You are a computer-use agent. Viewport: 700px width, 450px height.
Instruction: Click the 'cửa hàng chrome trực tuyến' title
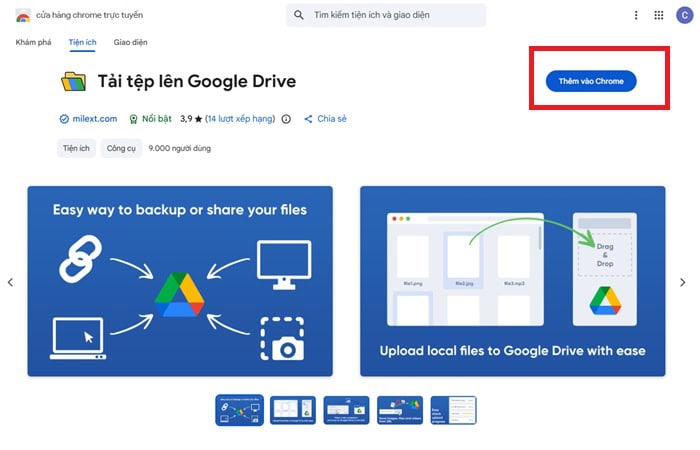(x=90, y=15)
